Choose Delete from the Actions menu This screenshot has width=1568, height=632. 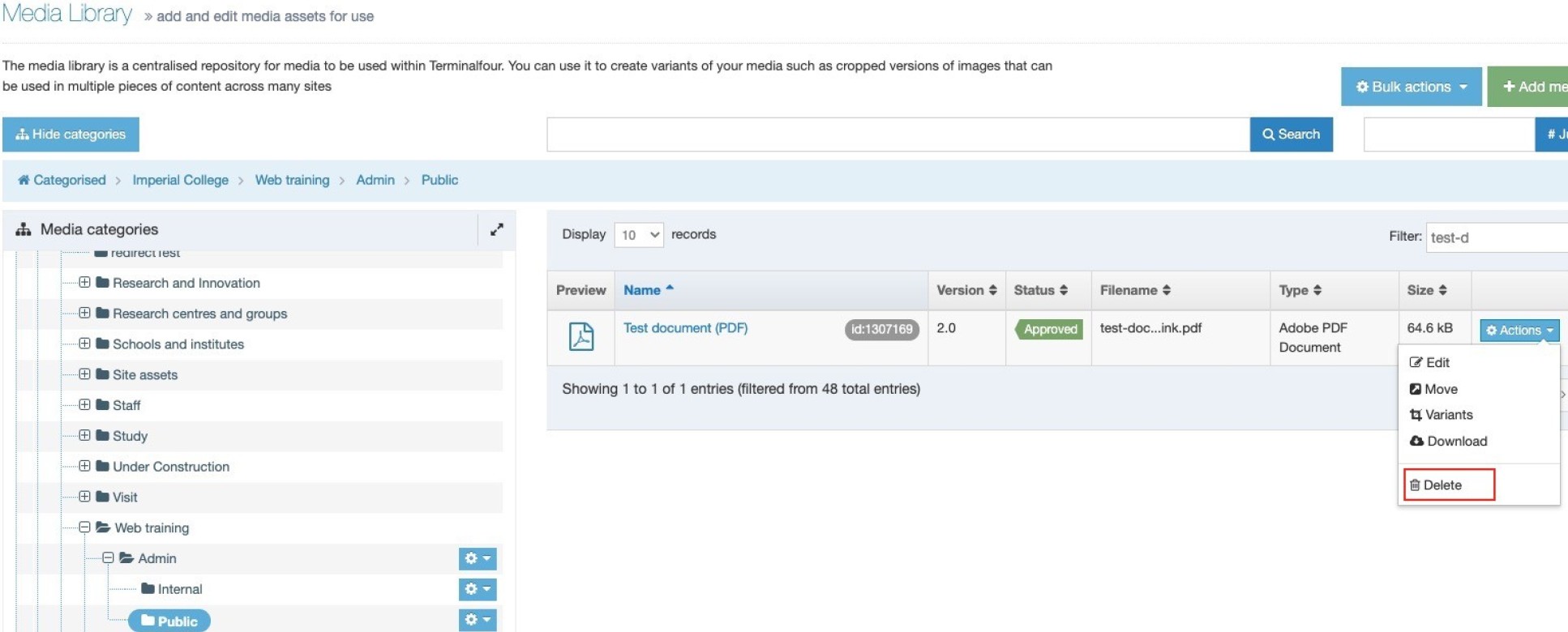click(1442, 485)
